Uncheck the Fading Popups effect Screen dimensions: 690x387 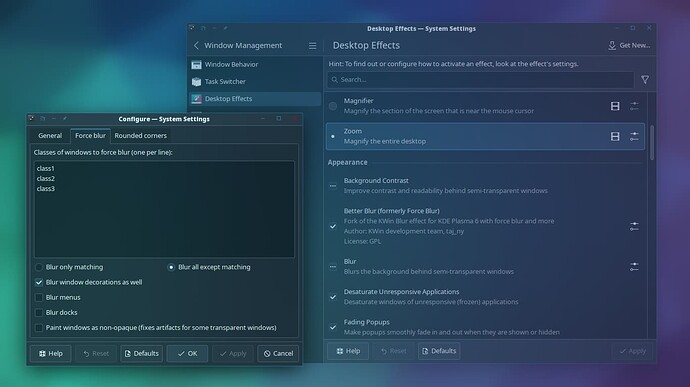pyautogui.click(x=333, y=327)
